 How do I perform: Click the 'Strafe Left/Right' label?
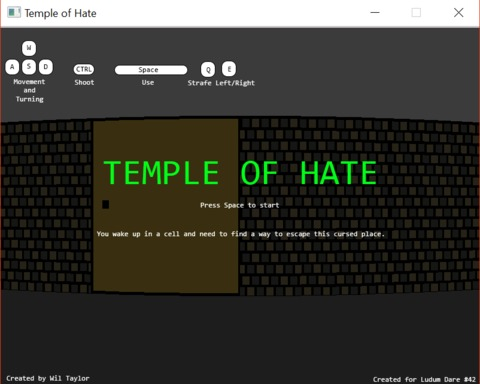point(221,83)
